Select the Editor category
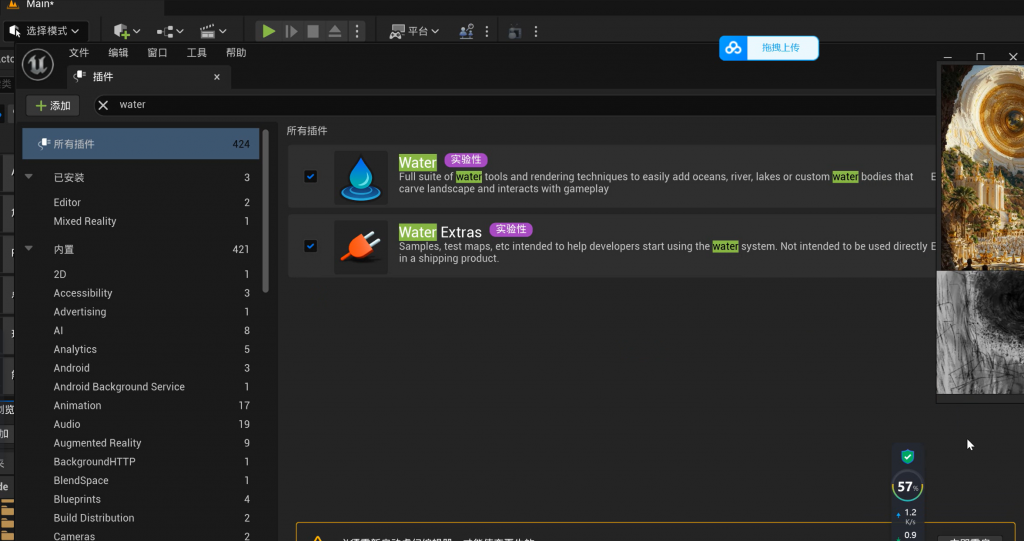 [x=140, y=203]
